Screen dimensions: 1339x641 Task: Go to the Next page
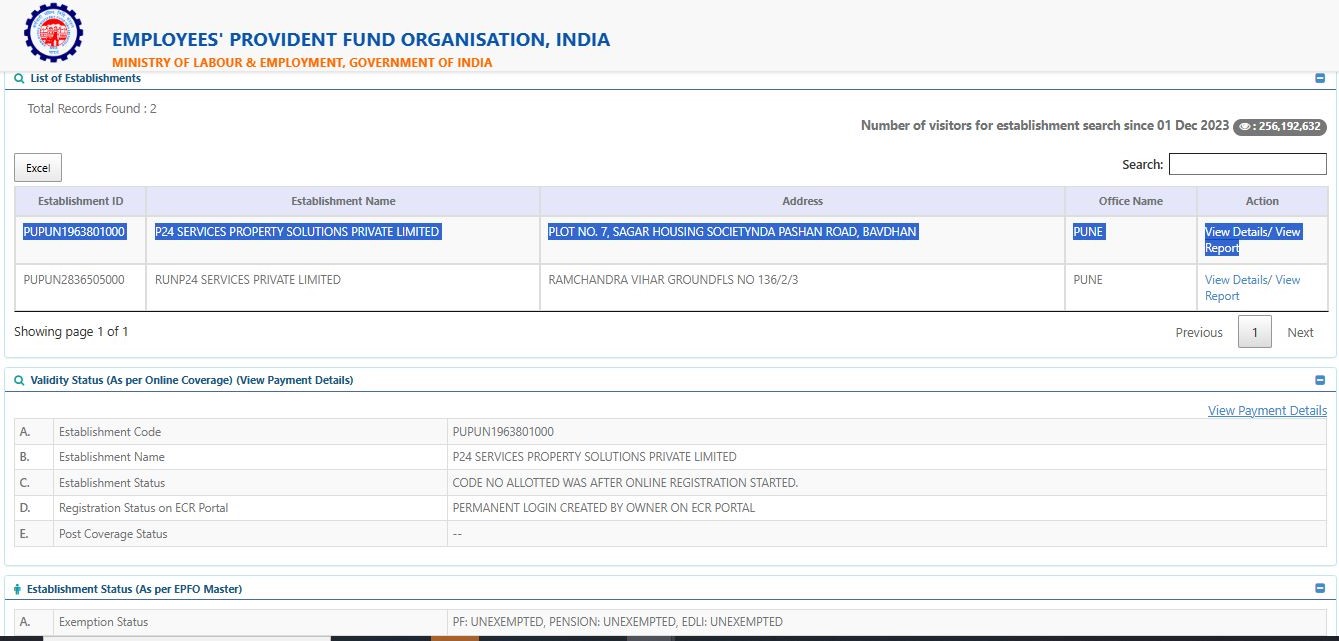1300,332
